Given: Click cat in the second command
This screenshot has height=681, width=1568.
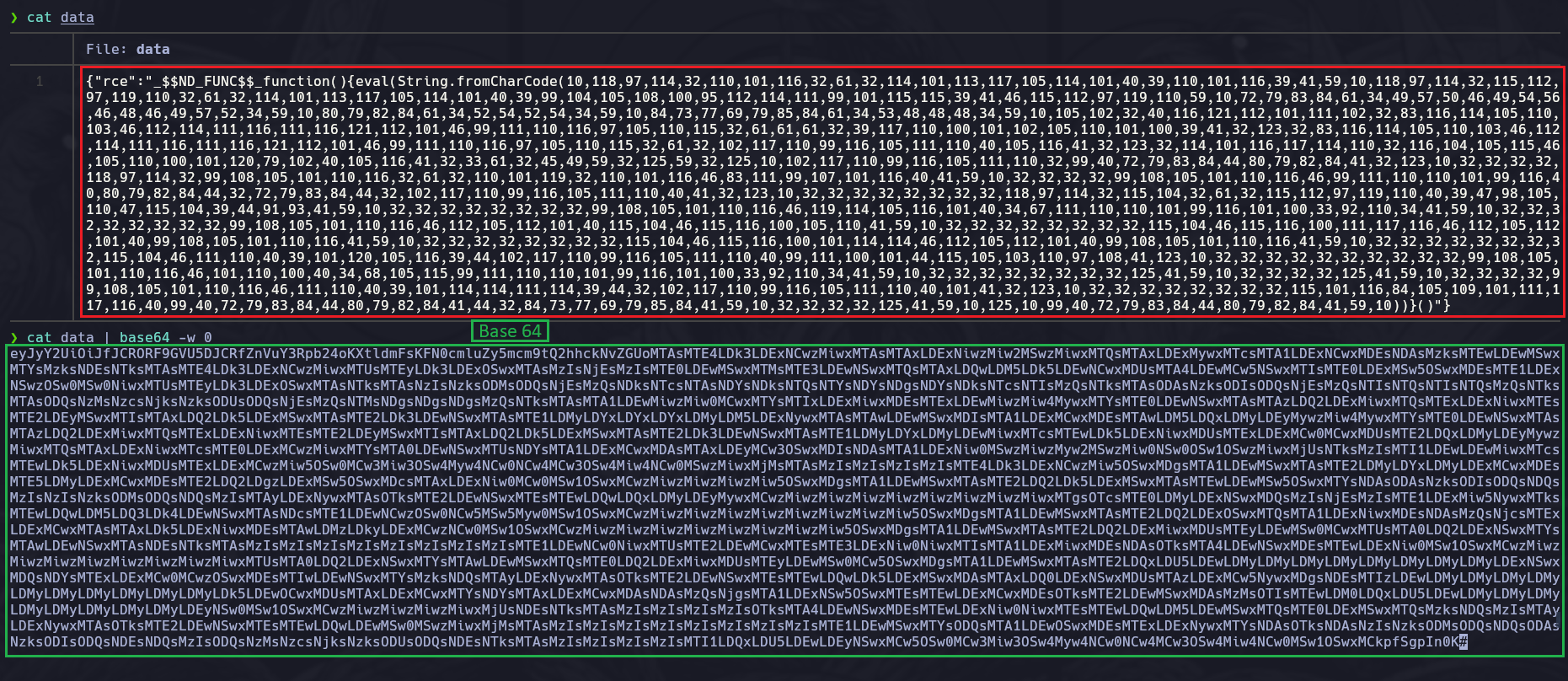Looking at the screenshot, I should pyautogui.click(x=39, y=338).
